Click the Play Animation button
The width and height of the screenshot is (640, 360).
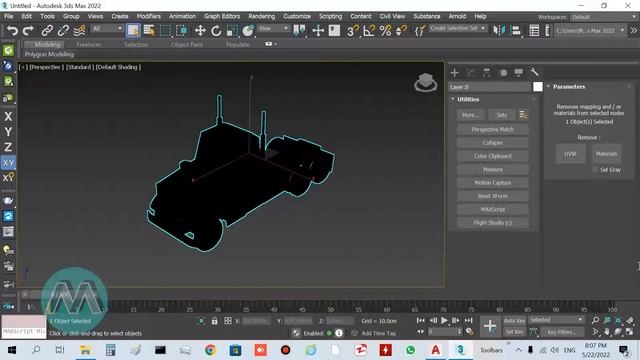point(444,320)
